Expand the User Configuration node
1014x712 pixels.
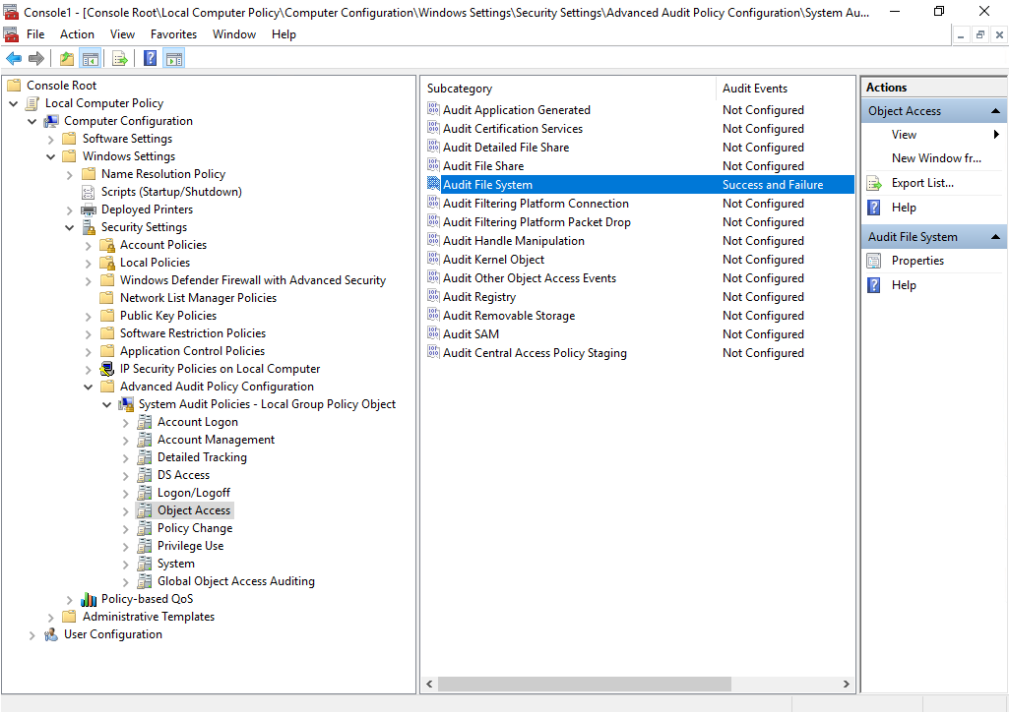pyautogui.click(x=32, y=635)
